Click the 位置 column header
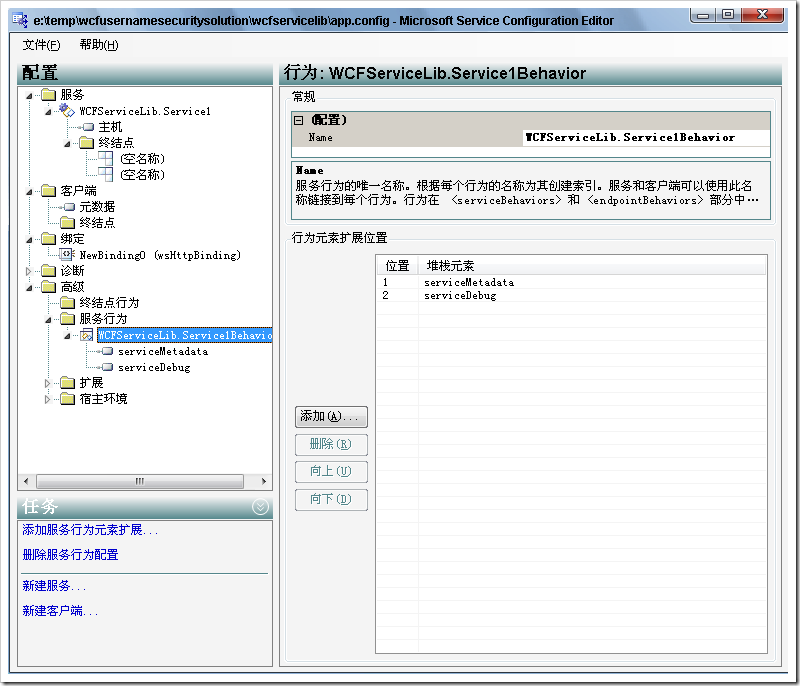800x686 pixels. point(397,266)
